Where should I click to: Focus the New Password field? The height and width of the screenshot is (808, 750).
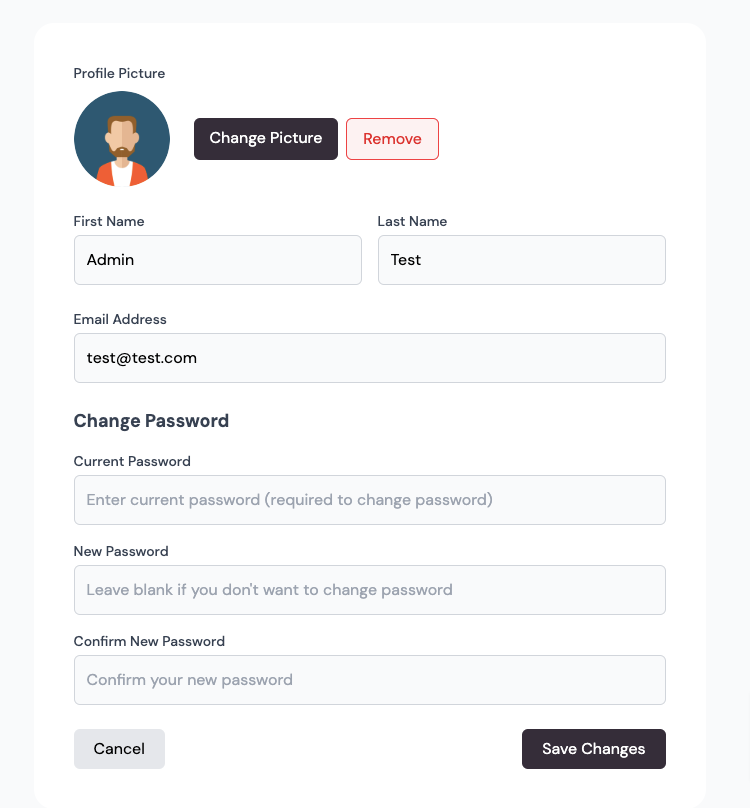pyautogui.click(x=369, y=590)
